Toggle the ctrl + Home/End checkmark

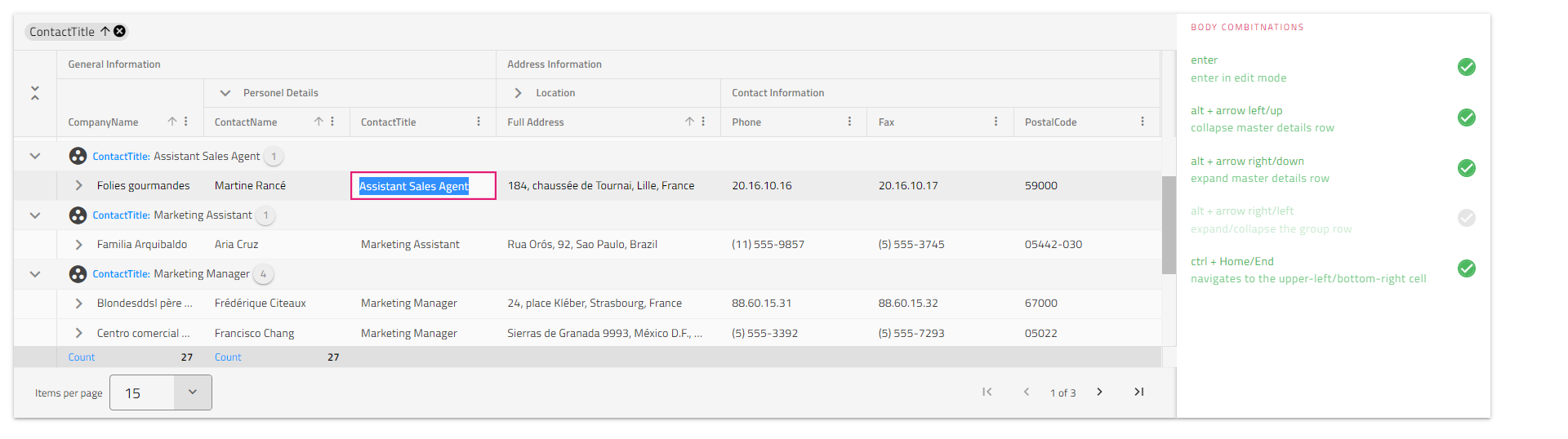point(1466,268)
